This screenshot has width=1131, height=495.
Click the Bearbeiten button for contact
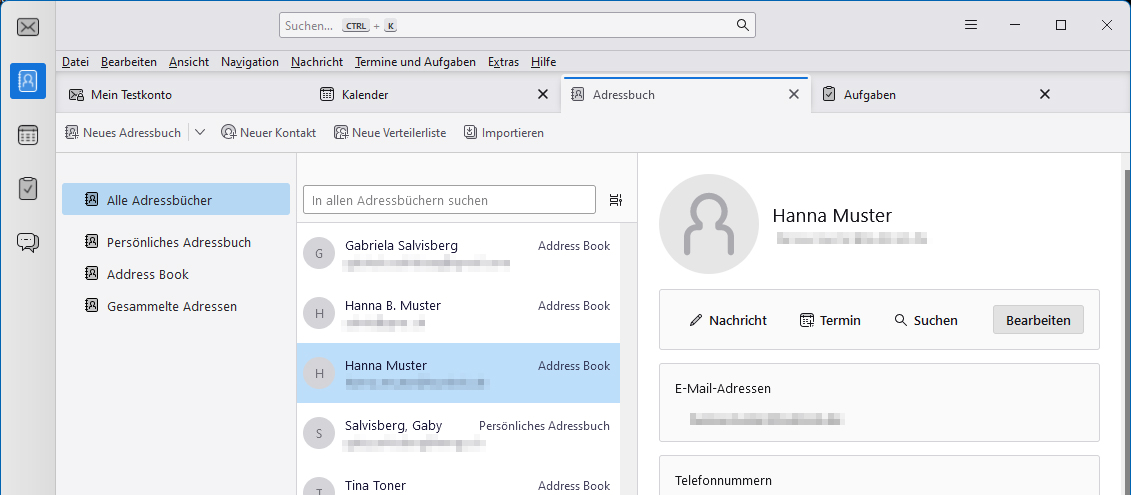[1037, 320]
